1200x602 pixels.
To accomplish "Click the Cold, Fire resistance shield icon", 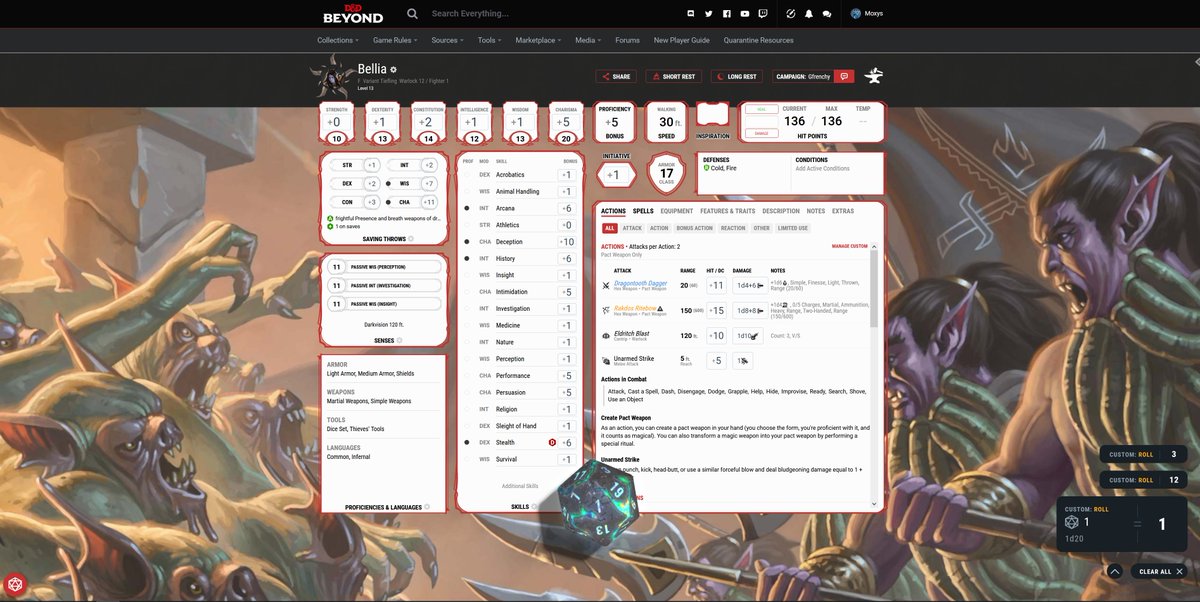I will (x=706, y=168).
